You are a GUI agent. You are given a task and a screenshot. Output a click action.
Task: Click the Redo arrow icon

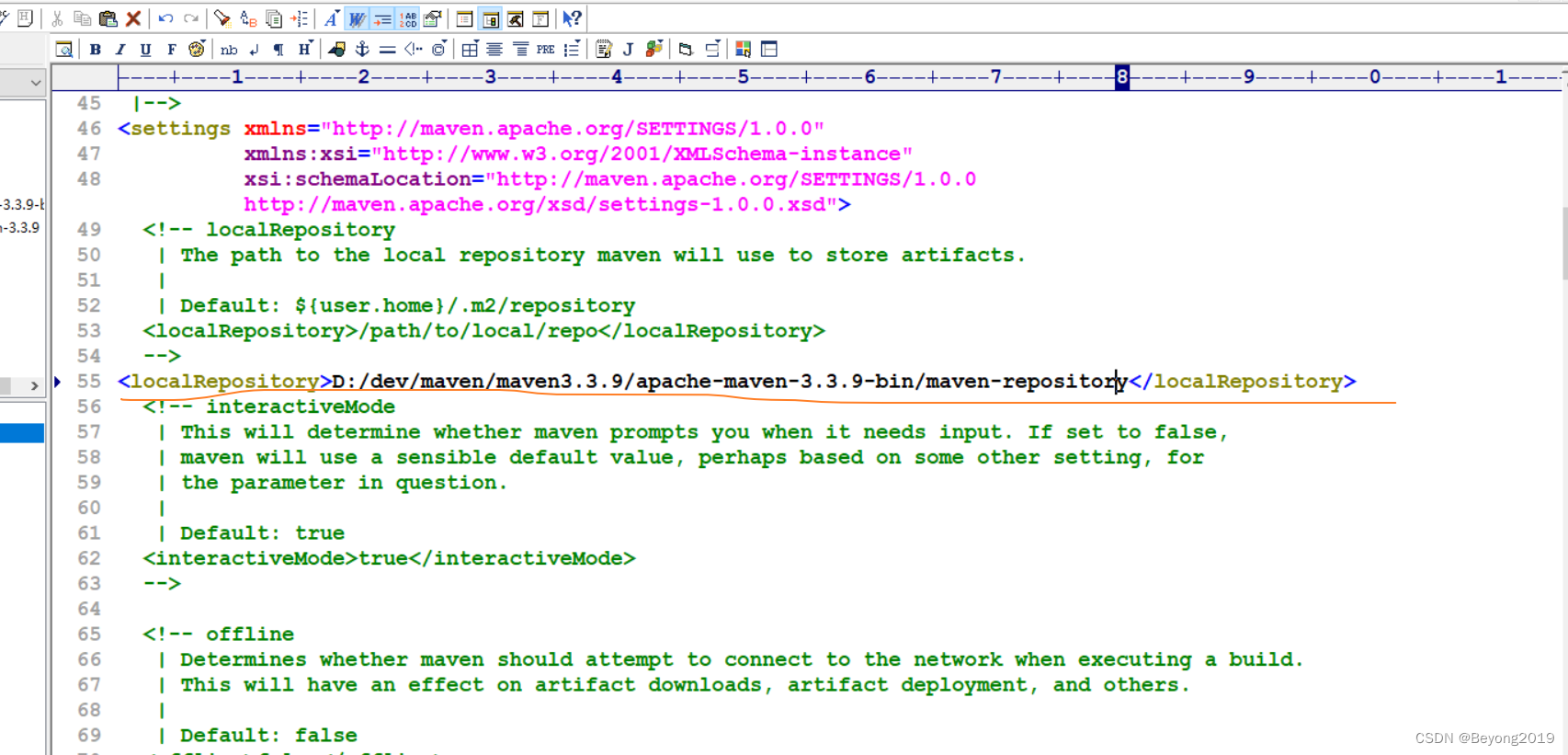pyautogui.click(x=191, y=18)
